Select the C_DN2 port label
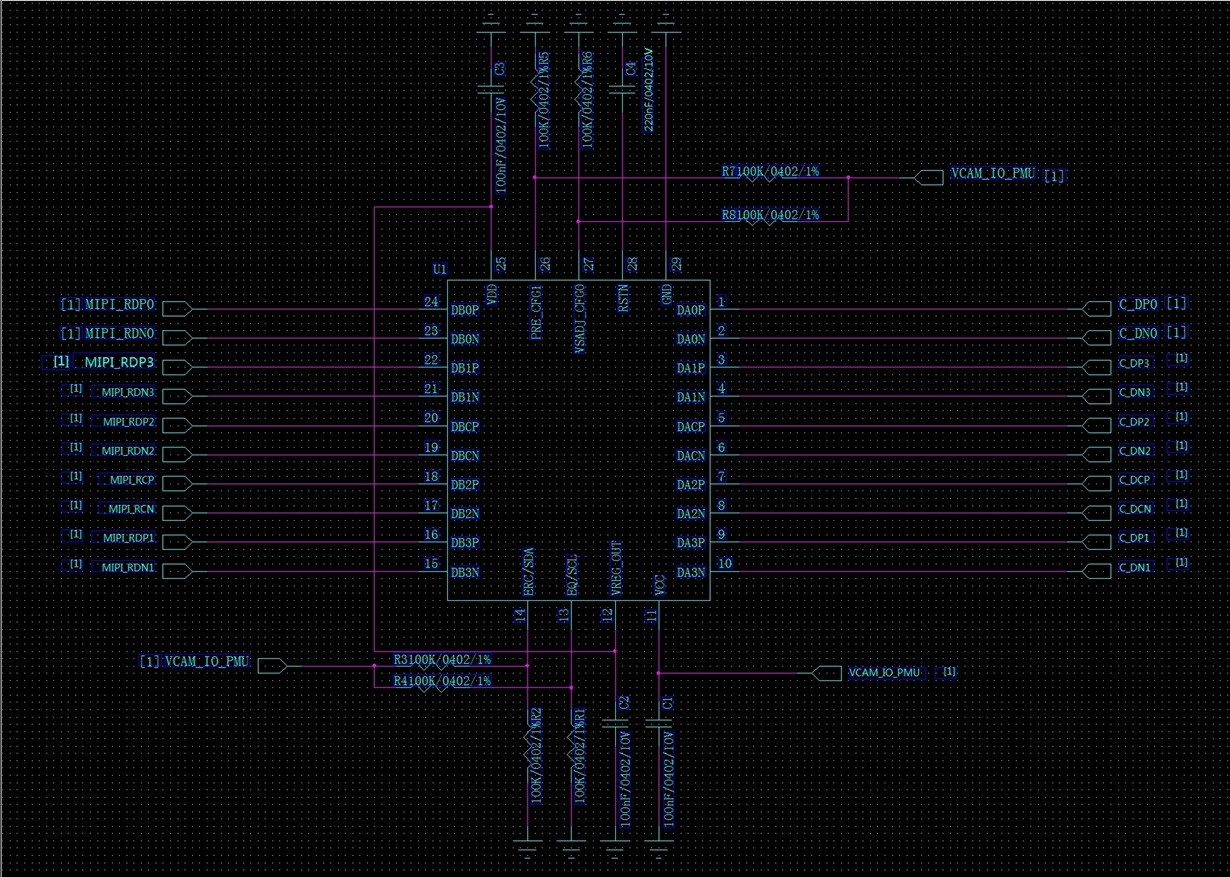The image size is (1230, 877). tap(1135, 451)
